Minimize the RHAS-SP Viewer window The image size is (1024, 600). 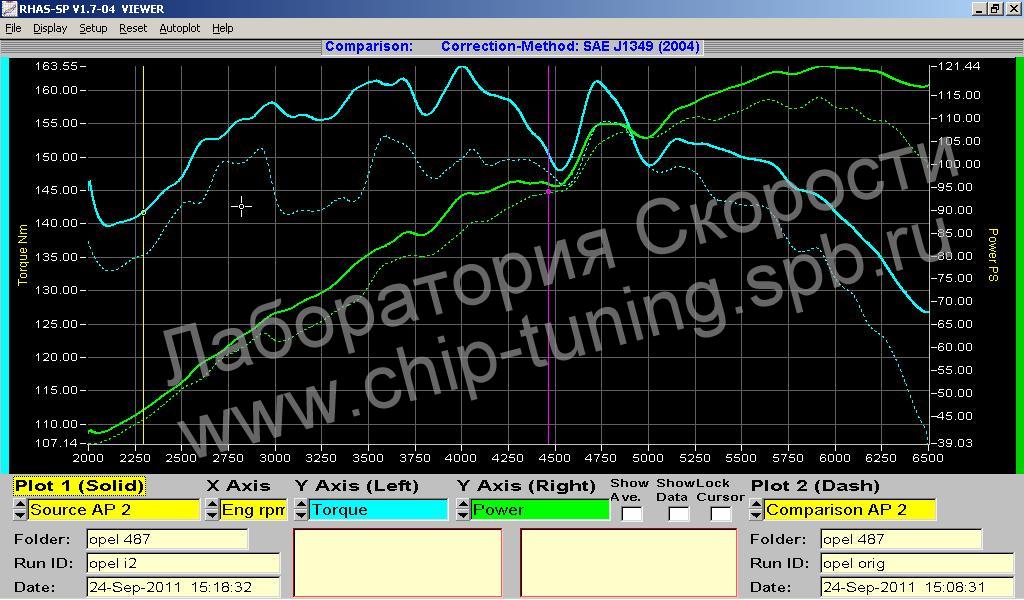(979, 8)
